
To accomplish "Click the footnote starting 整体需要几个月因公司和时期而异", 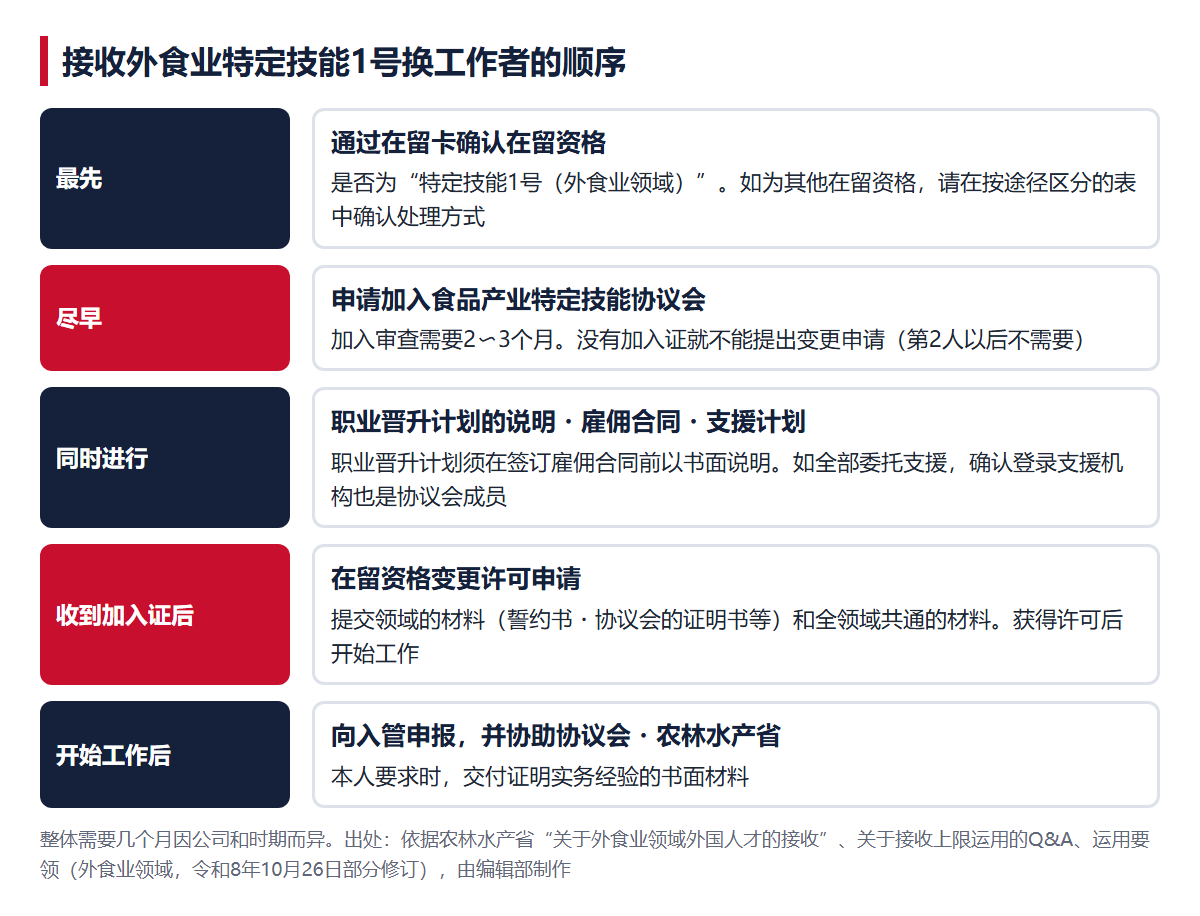I will pyautogui.click(x=595, y=854).
